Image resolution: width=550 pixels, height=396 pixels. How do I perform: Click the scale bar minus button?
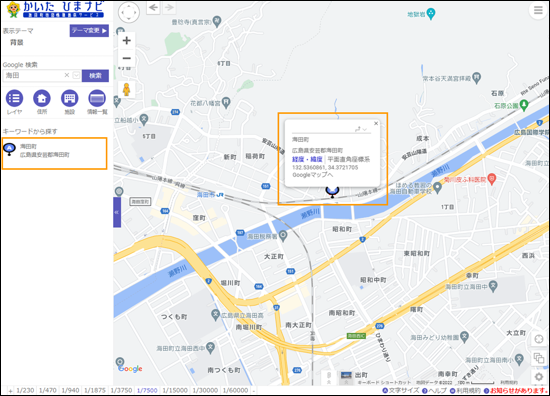coord(254,391)
